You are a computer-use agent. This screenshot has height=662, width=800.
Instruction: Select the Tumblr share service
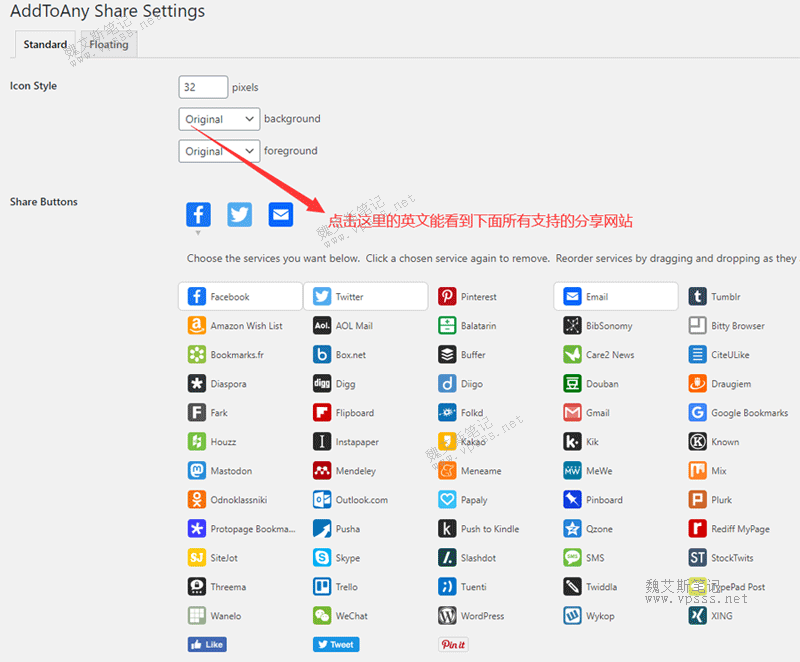pyautogui.click(x=725, y=297)
